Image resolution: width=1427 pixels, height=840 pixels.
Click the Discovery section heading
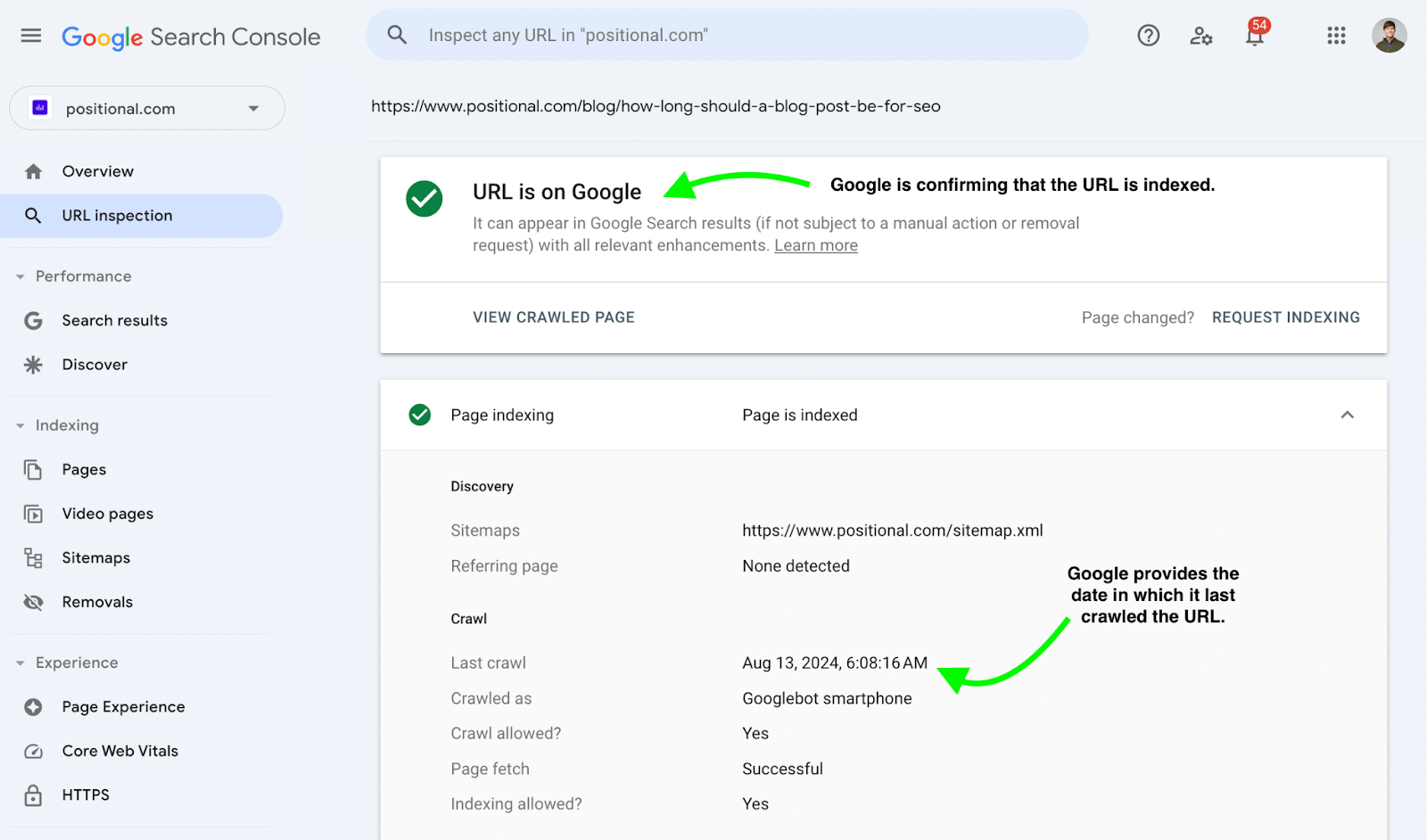point(482,486)
